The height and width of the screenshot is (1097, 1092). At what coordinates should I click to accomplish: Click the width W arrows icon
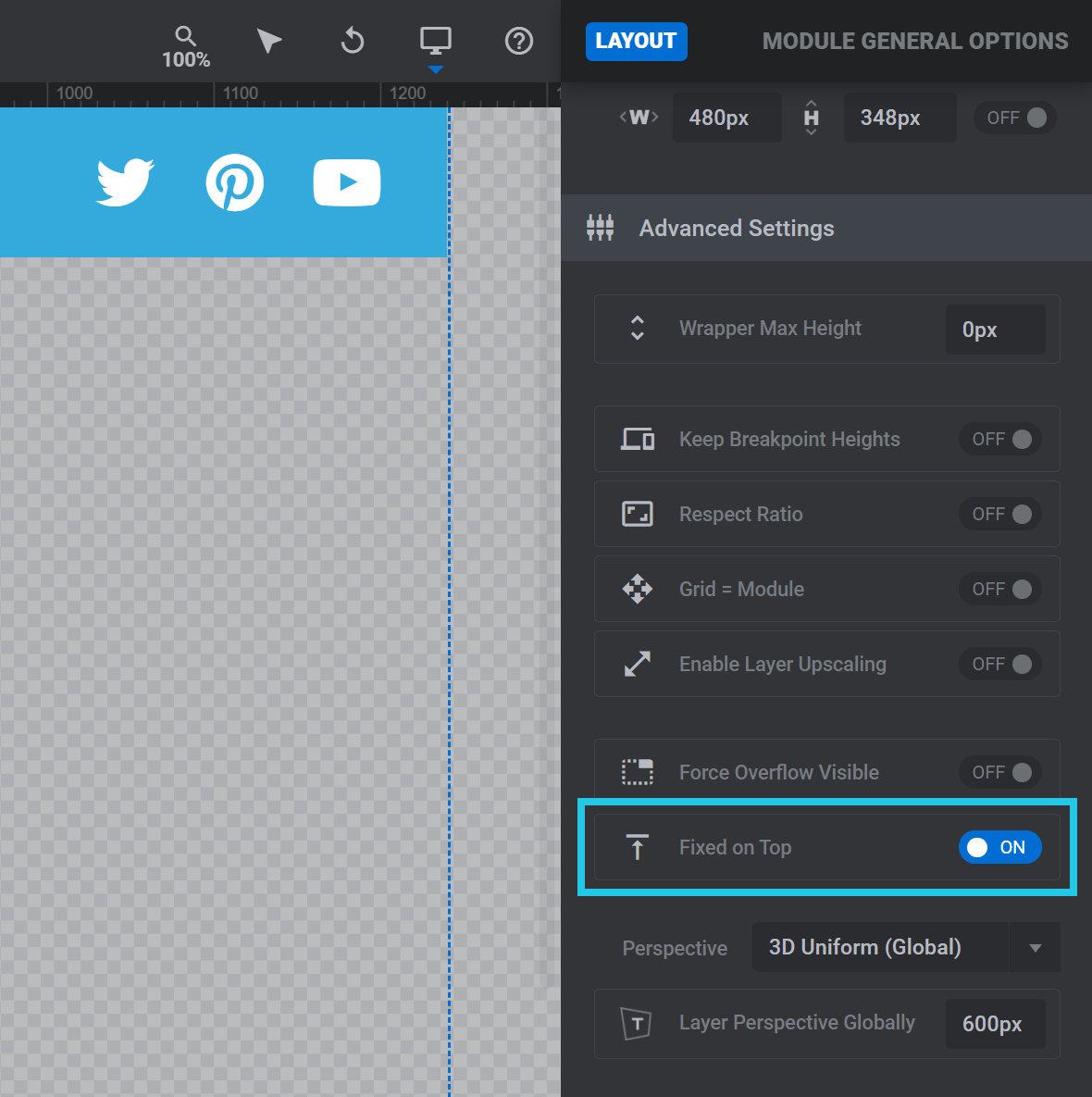click(x=639, y=118)
